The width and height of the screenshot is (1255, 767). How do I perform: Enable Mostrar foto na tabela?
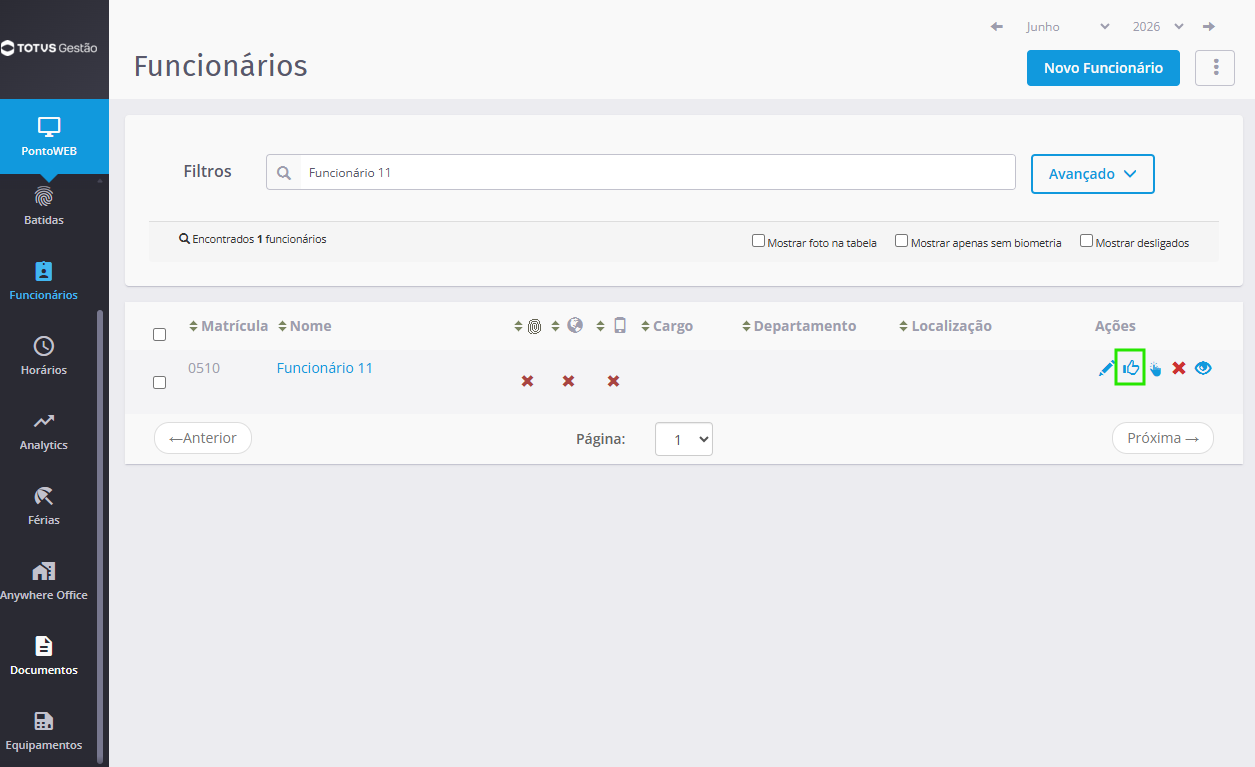click(x=758, y=241)
